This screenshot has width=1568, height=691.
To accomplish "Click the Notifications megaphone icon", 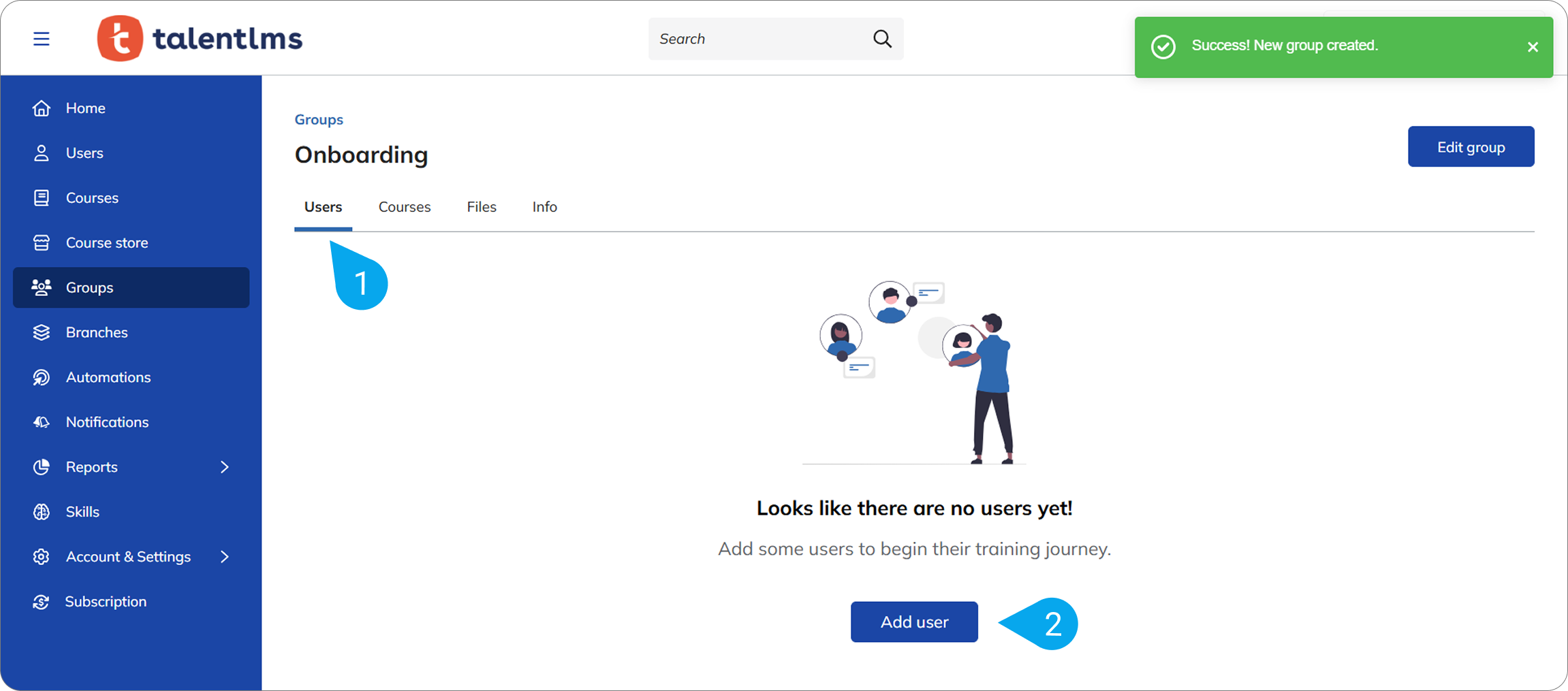I will [x=42, y=423].
